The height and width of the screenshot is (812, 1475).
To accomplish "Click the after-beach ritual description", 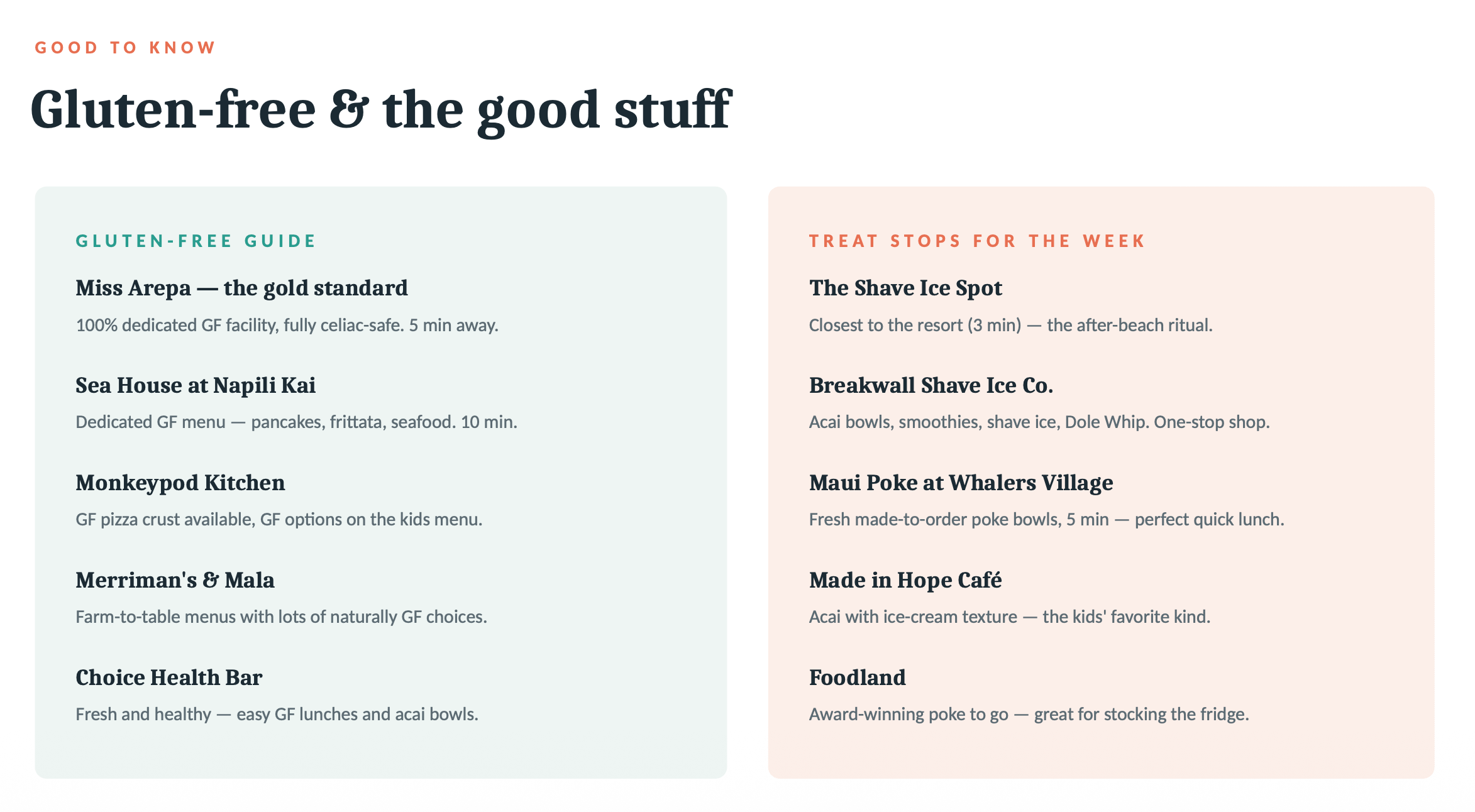I will coord(1010,325).
